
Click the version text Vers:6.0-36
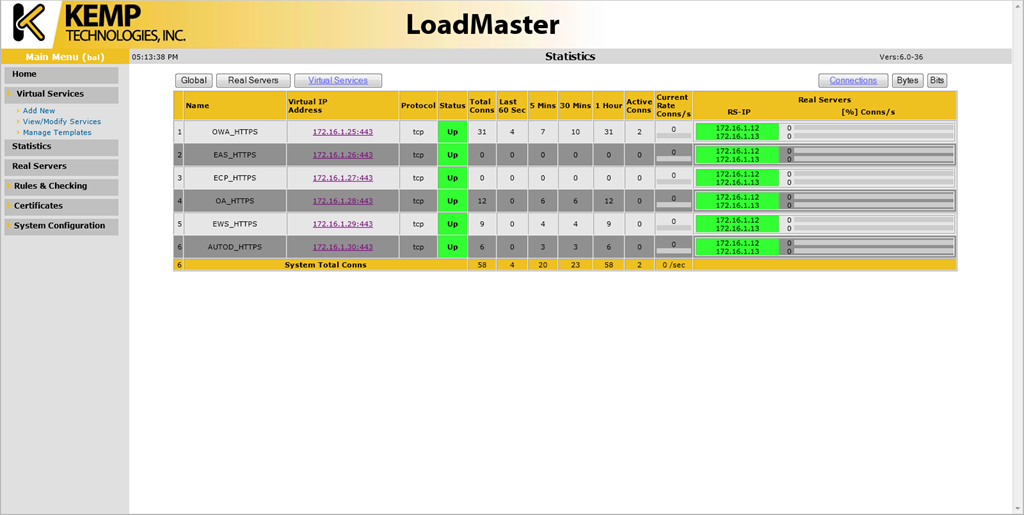(x=901, y=57)
